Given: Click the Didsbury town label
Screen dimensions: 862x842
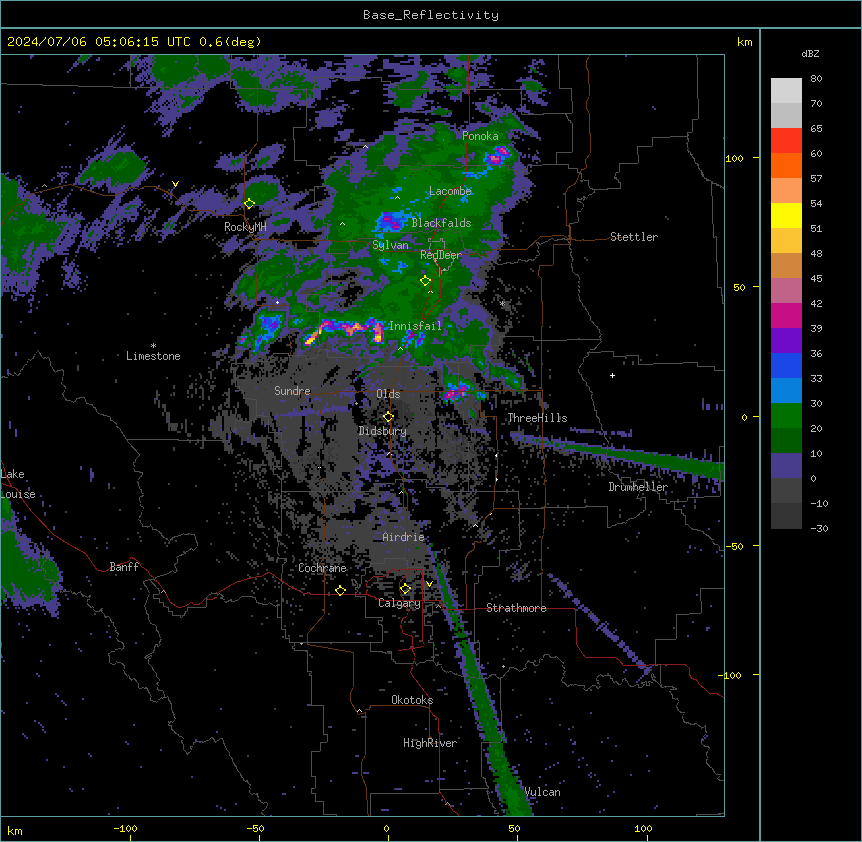Looking at the screenshot, I should tap(383, 431).
